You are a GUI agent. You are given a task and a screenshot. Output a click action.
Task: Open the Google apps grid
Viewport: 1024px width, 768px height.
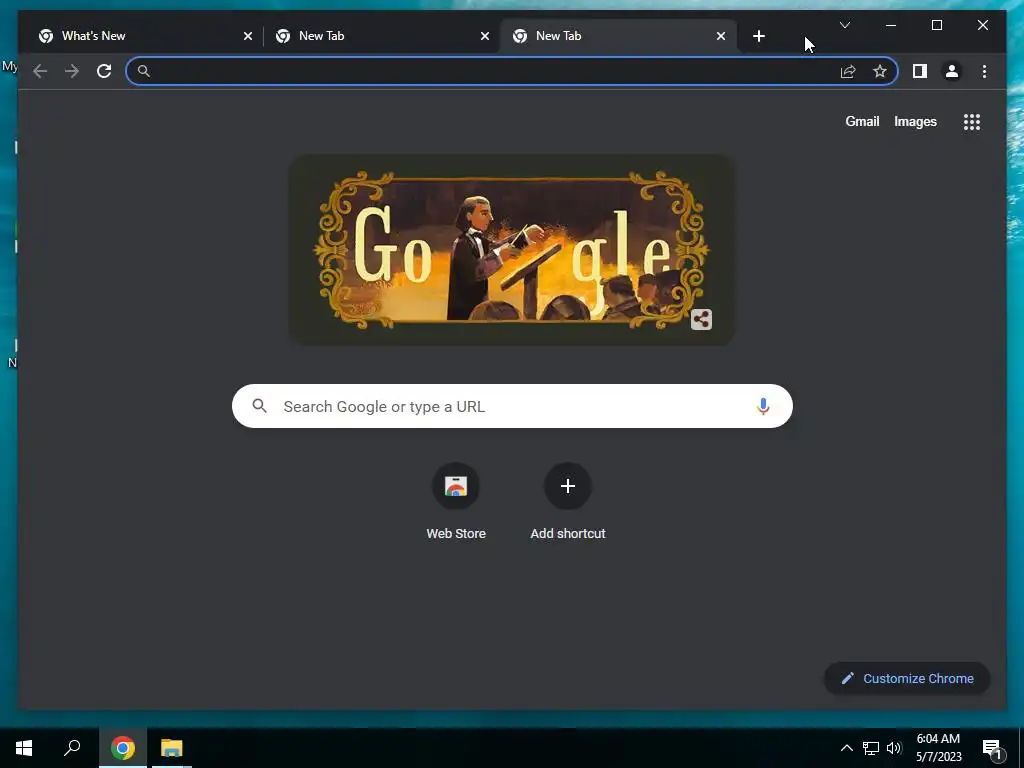tap(972, 121)
